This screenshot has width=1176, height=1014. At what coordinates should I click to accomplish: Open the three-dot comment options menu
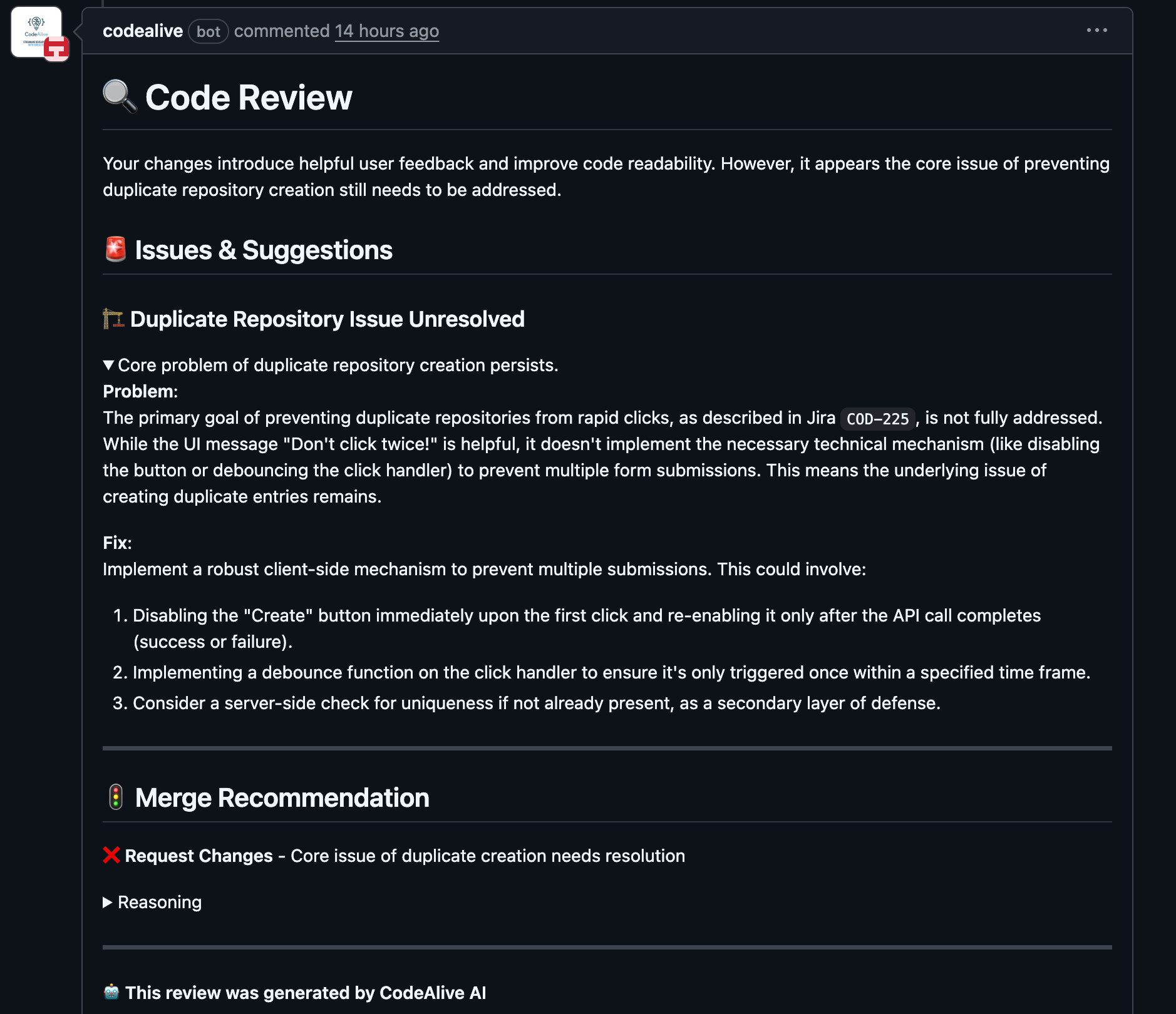(x=1096, y=30)
